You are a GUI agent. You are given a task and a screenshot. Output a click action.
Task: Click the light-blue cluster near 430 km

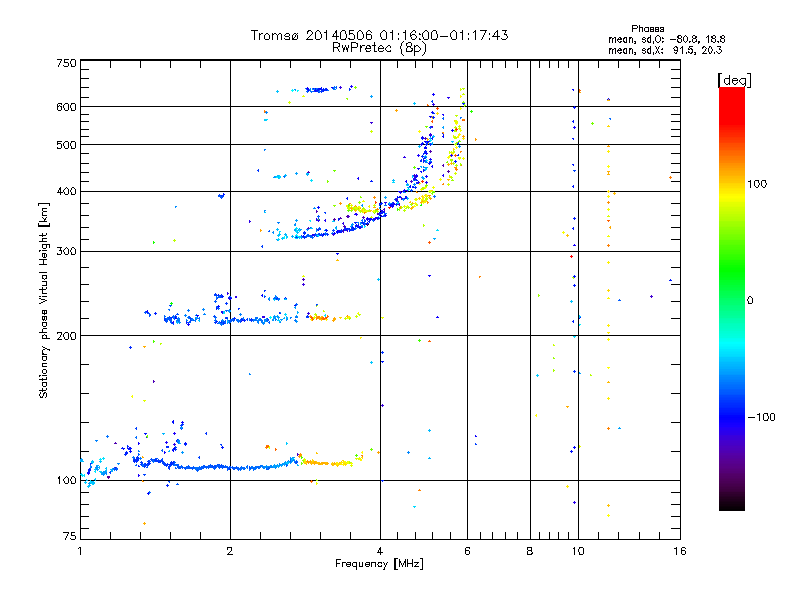[279, 177]
